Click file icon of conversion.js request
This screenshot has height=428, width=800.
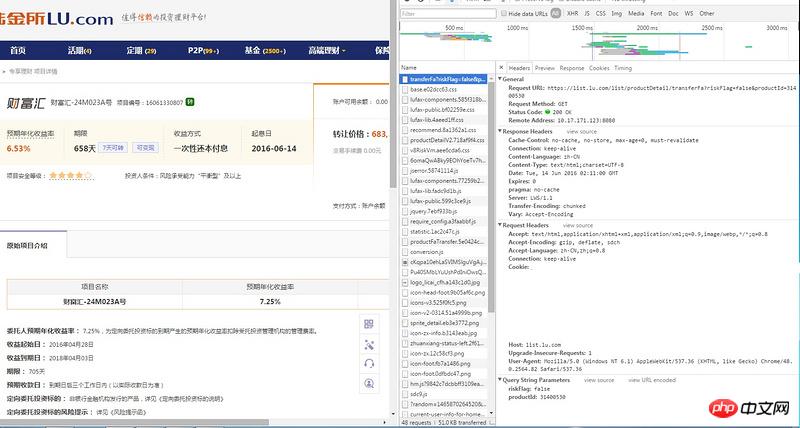coord(405,252)
